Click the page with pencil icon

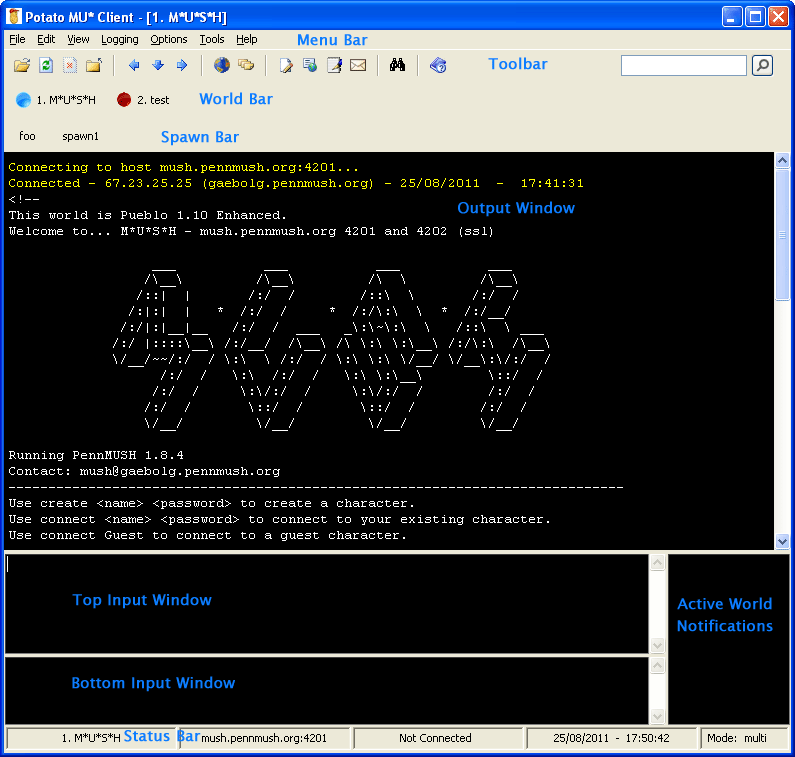[x=286, y=65]
